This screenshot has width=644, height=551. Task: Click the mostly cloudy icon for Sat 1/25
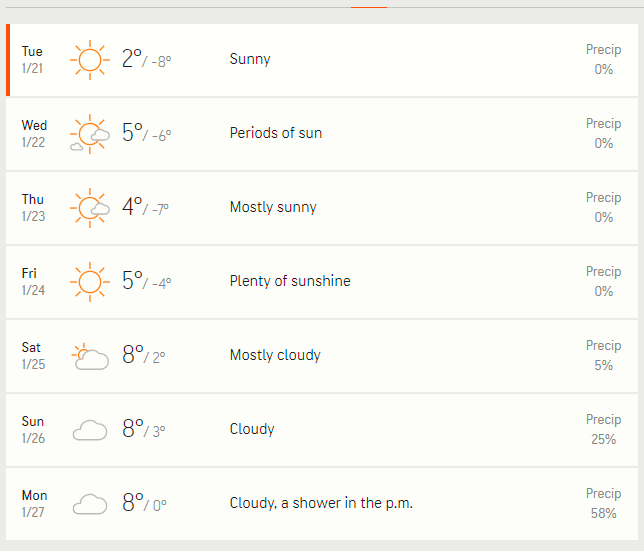click(90, 356)
